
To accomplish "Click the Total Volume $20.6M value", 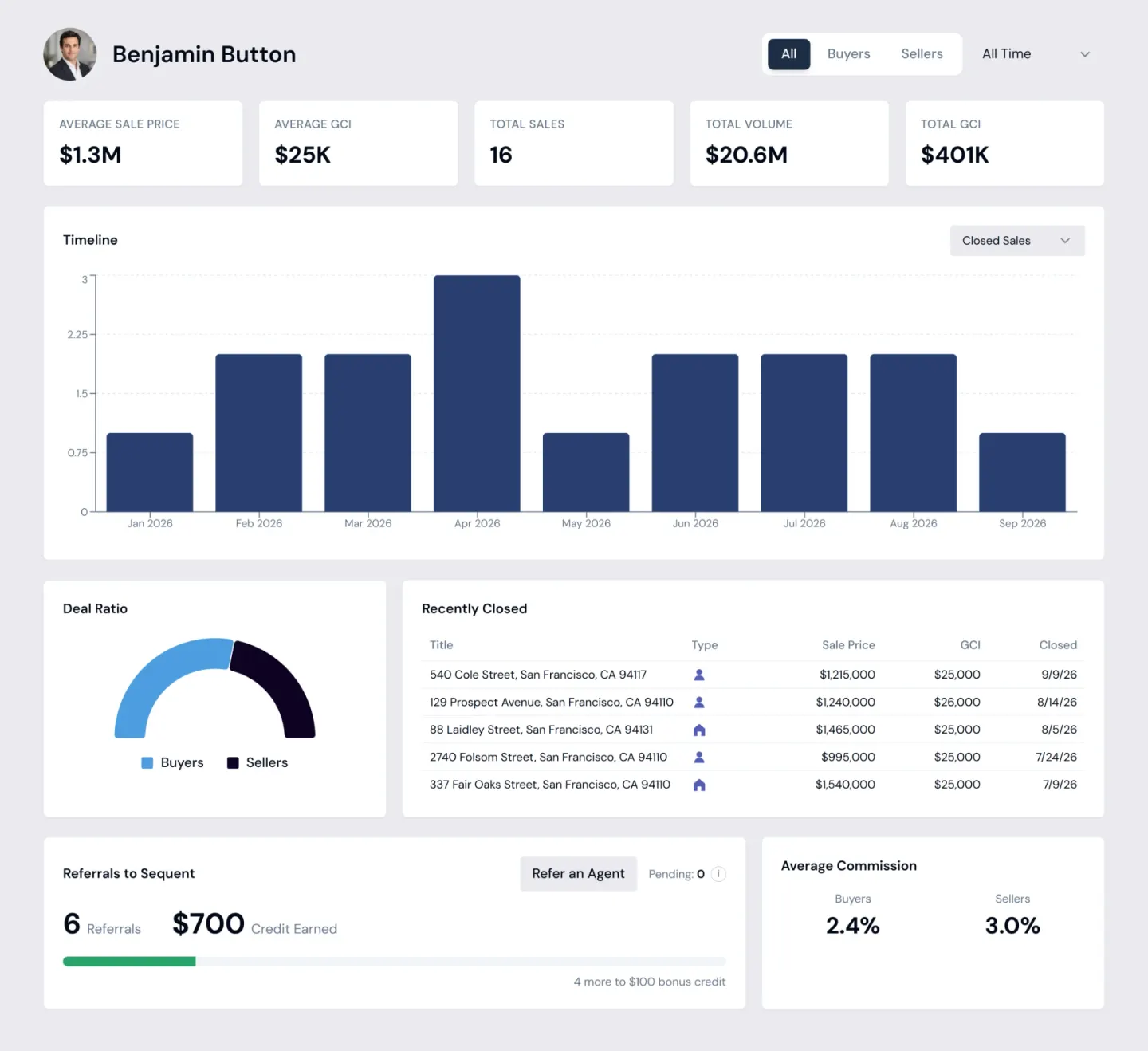I will click(x=746, y=155).
